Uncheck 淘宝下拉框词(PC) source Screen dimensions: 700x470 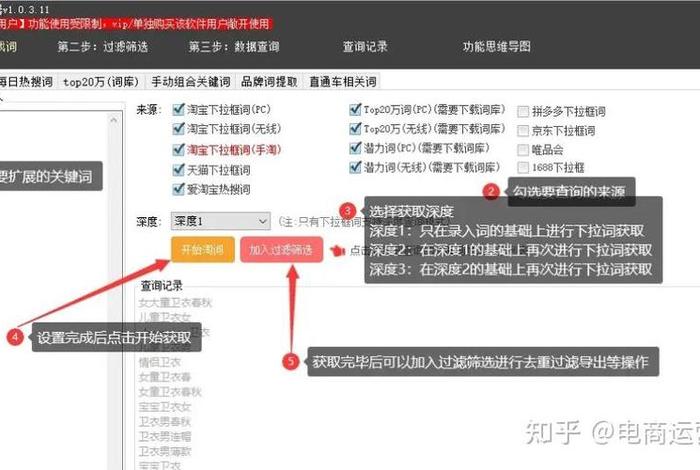tap(178, 109)
